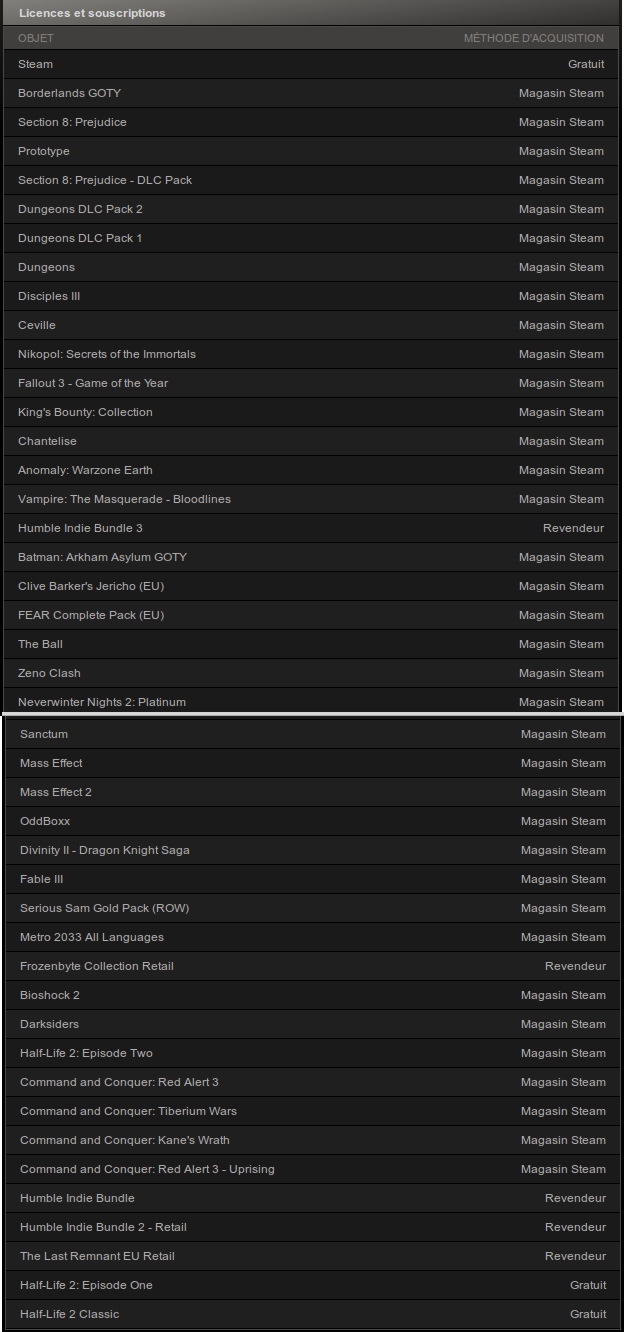Select the Section 8: Prejudice - DLC Pack entry

pos(311,180)
